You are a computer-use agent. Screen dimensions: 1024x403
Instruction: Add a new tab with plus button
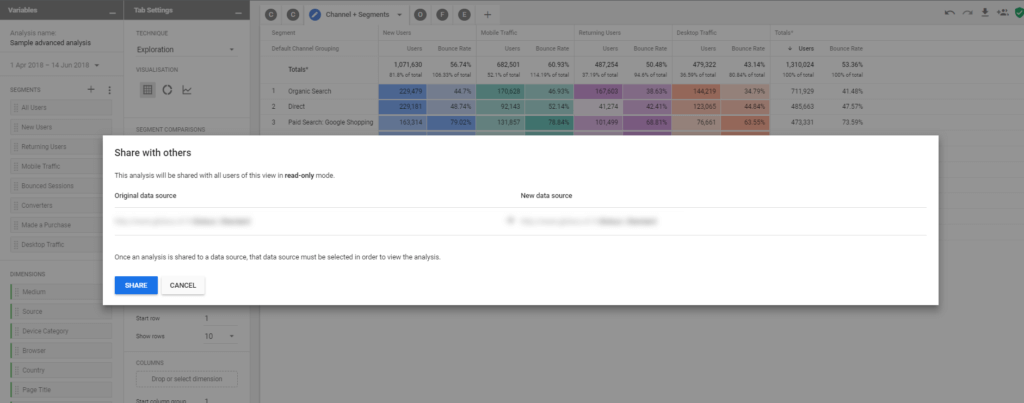487,15
